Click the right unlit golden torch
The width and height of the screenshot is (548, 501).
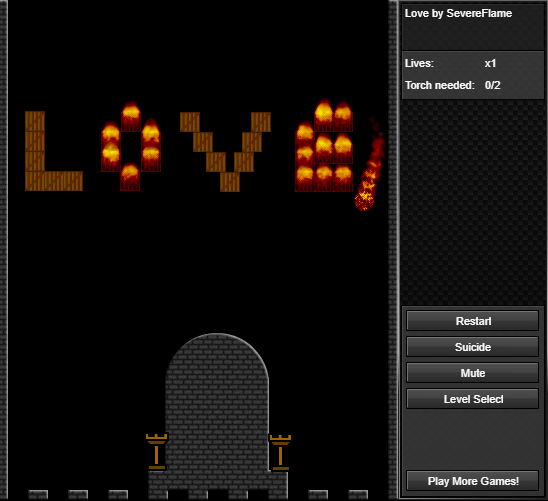(x=280, y=452)
